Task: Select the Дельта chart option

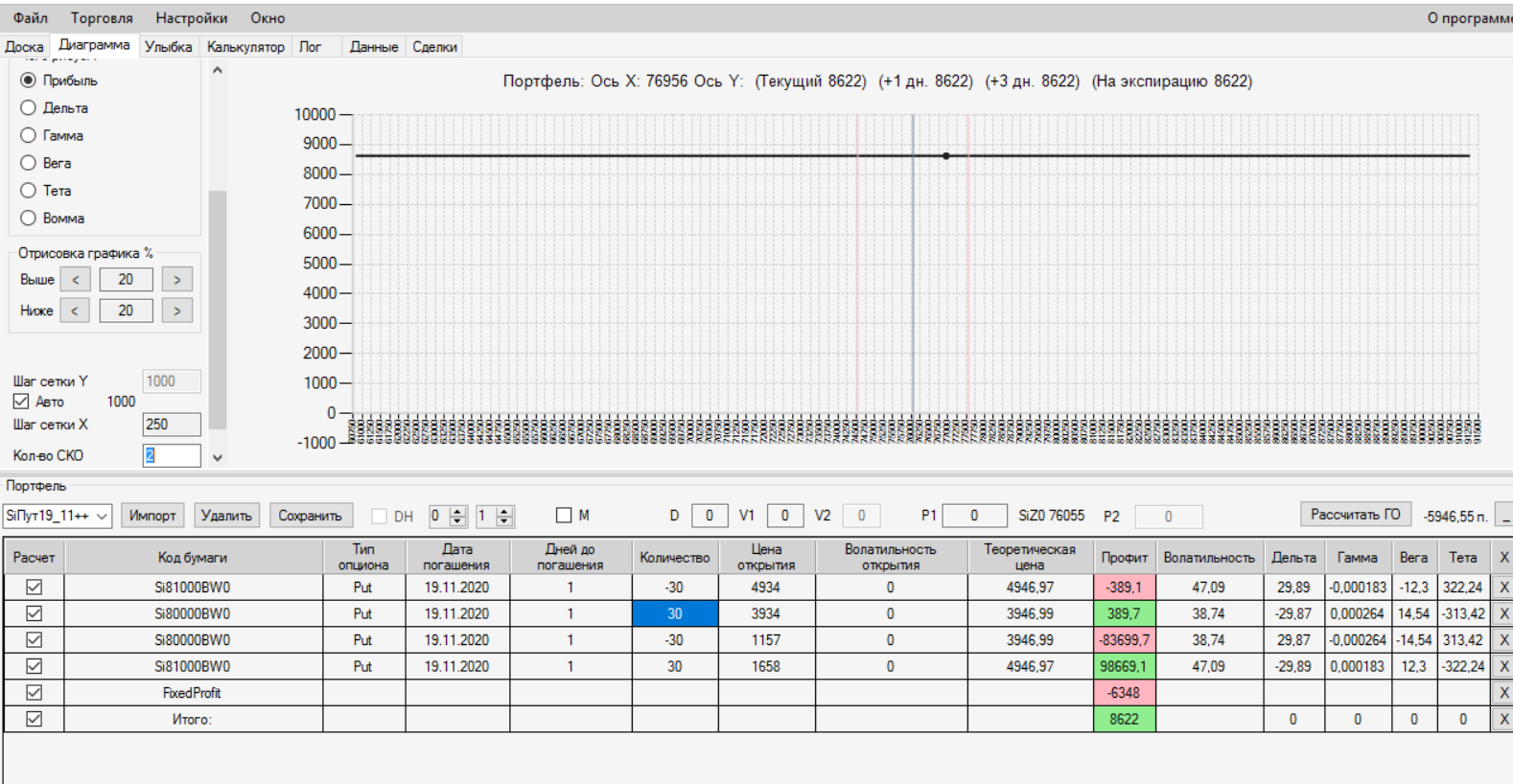Action: coord(55,108)
